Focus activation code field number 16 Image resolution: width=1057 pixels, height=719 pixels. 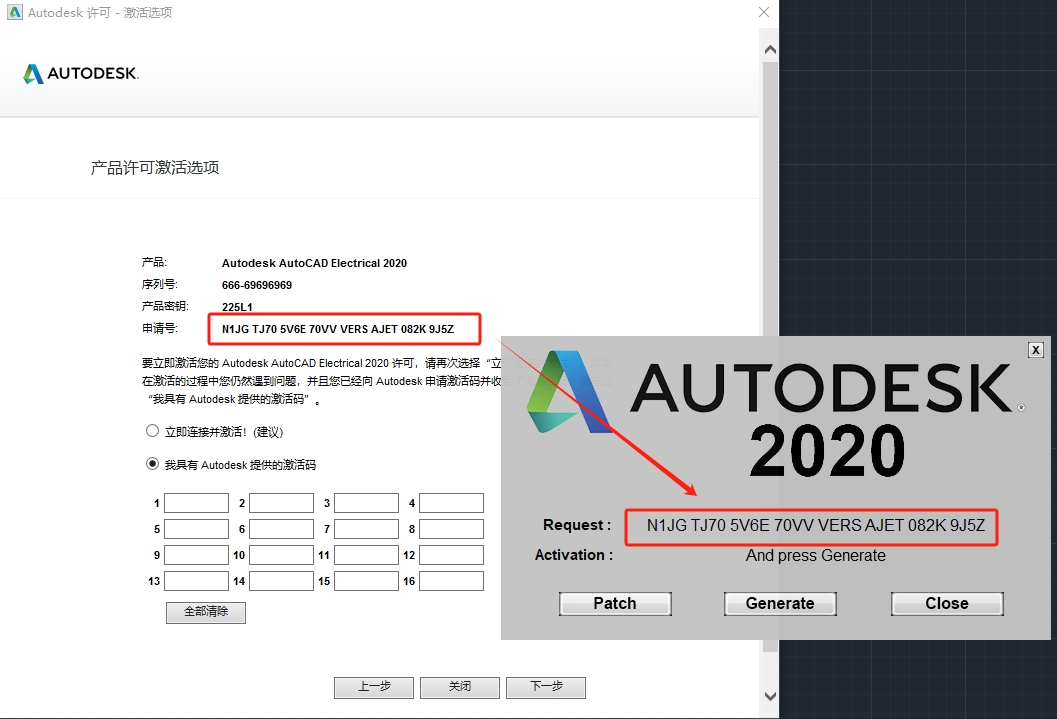pos(451,581)
